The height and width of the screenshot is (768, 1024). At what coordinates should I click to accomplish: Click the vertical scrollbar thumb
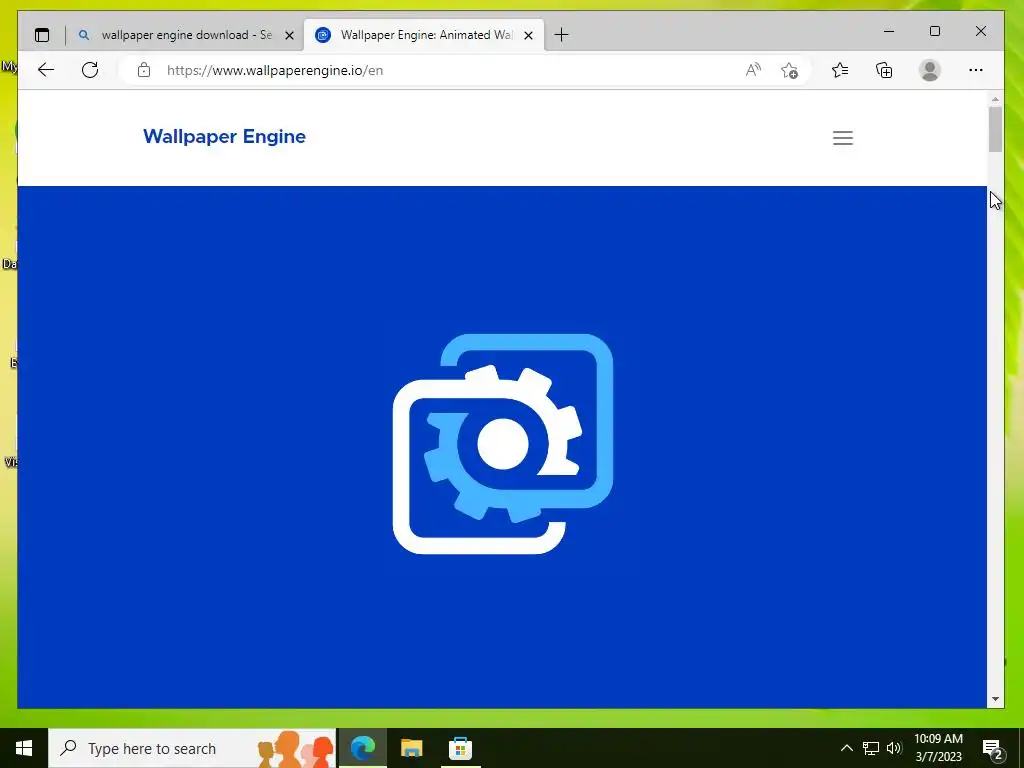coord(995,129)
